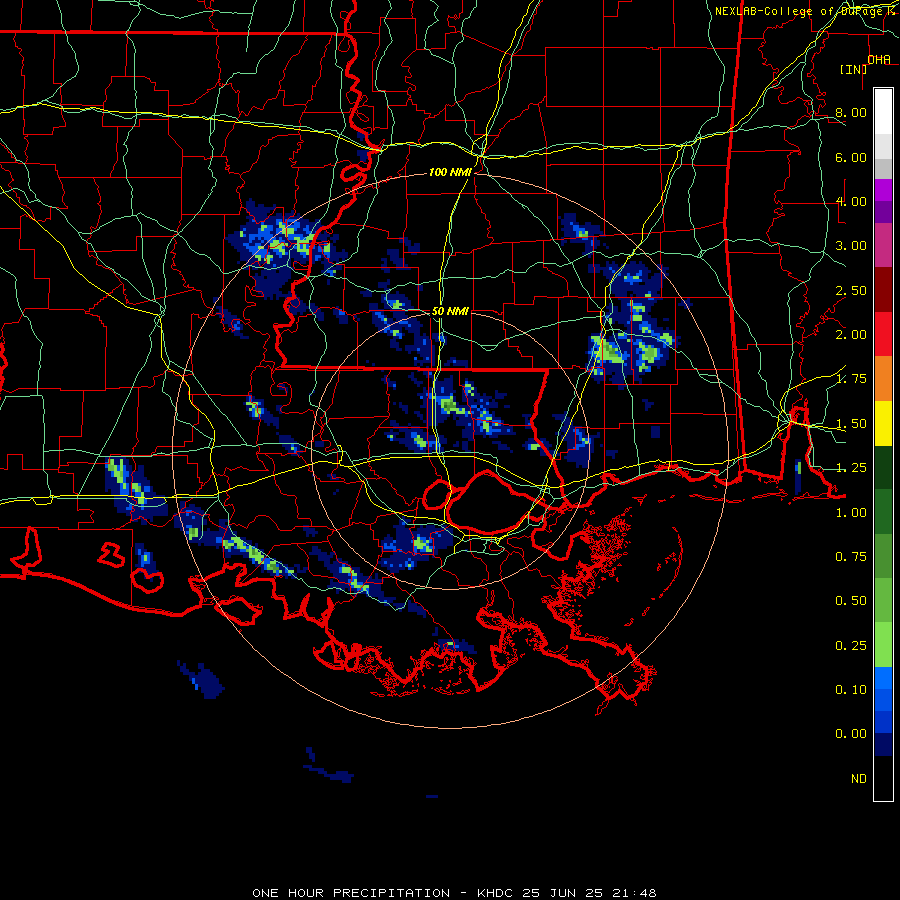Click the '2.00' scale label
900x900 pixels.
coord(851,335)
